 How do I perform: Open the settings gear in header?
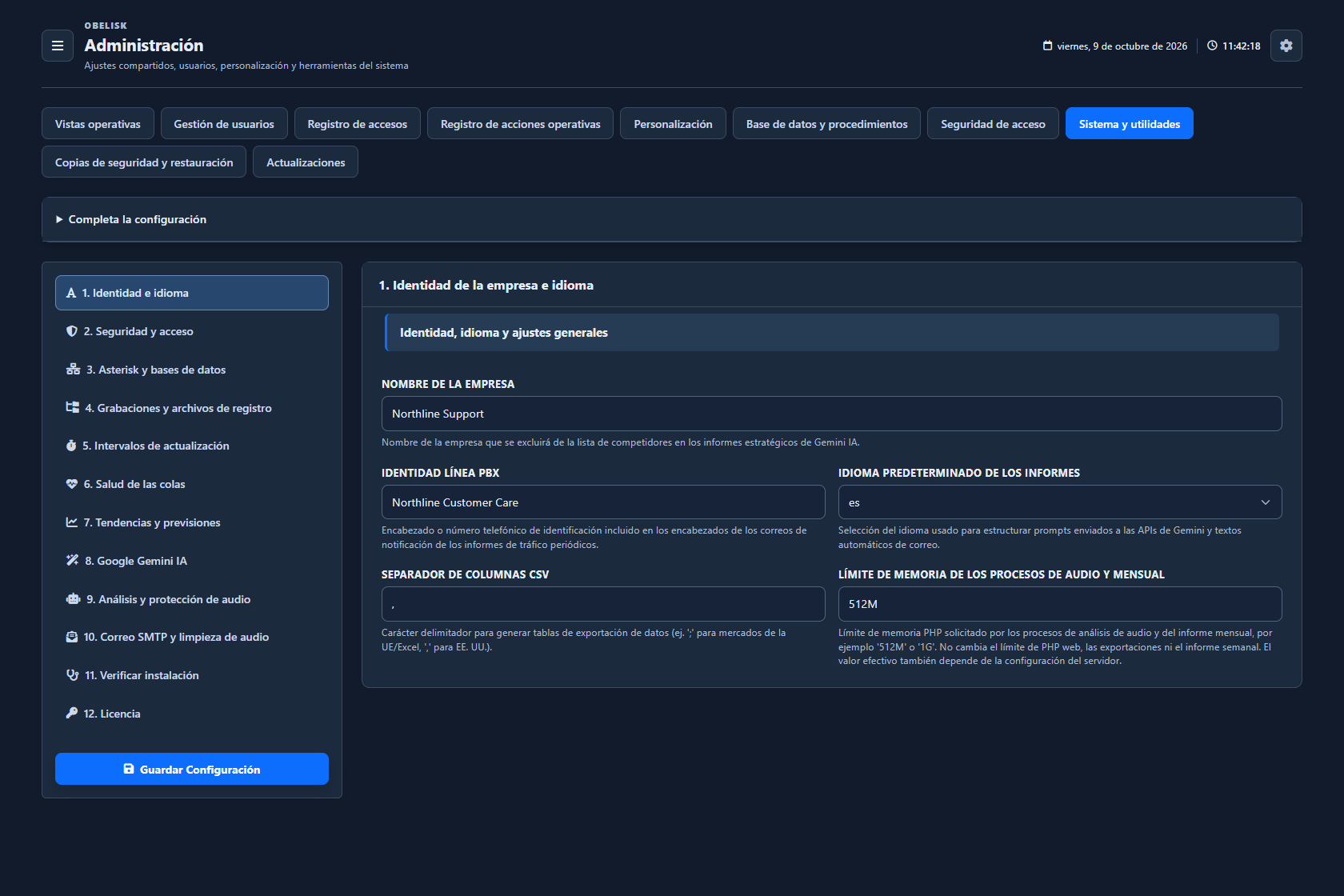pos(1286,46)
